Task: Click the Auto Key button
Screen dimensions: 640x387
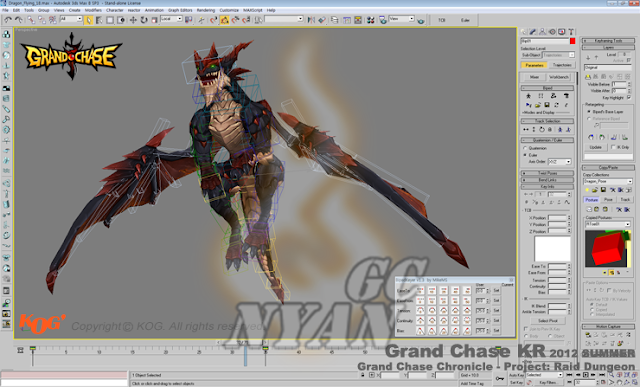Action: click(516, 375)
